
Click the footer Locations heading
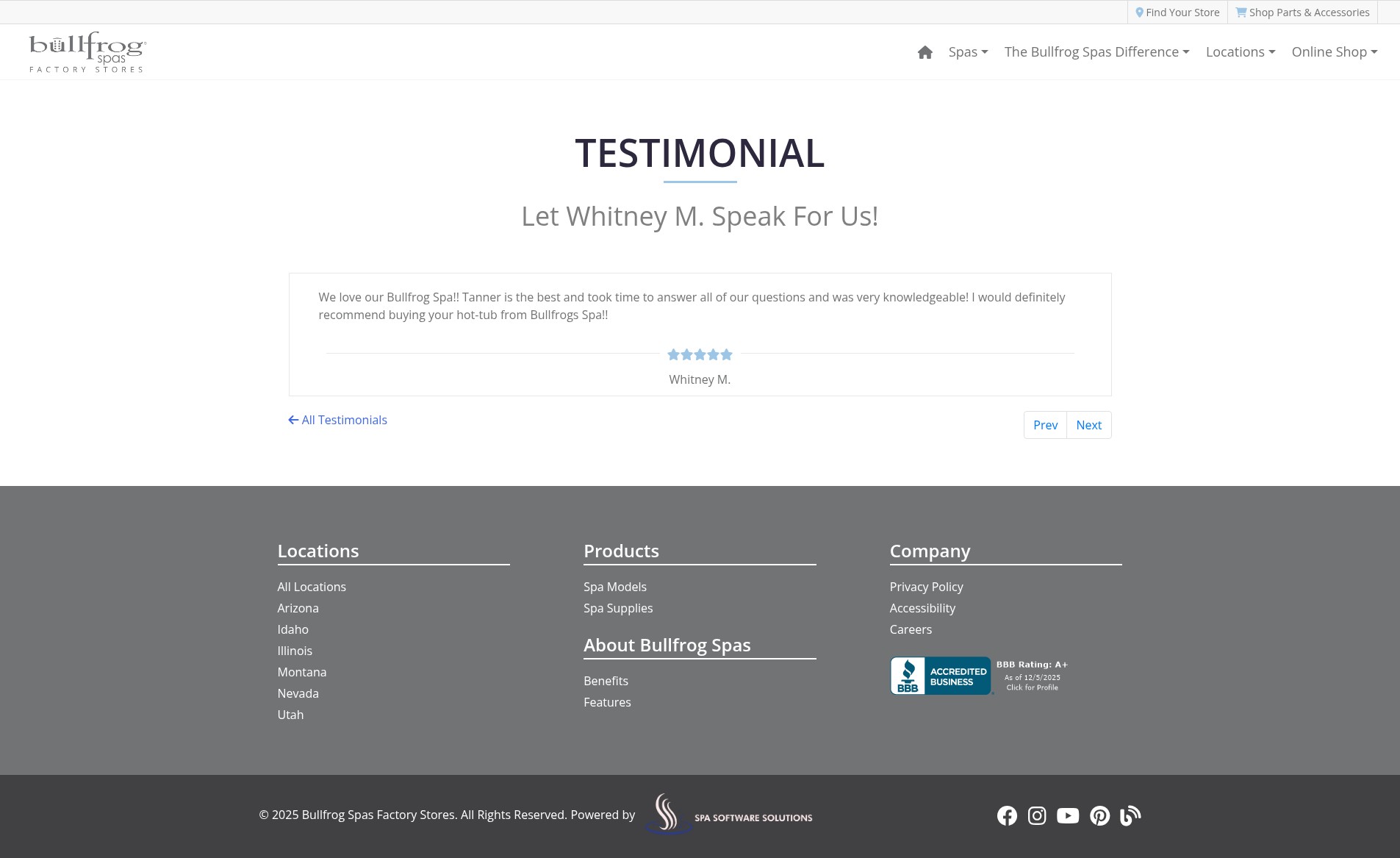pyautogui.click(x=318, y=551)
